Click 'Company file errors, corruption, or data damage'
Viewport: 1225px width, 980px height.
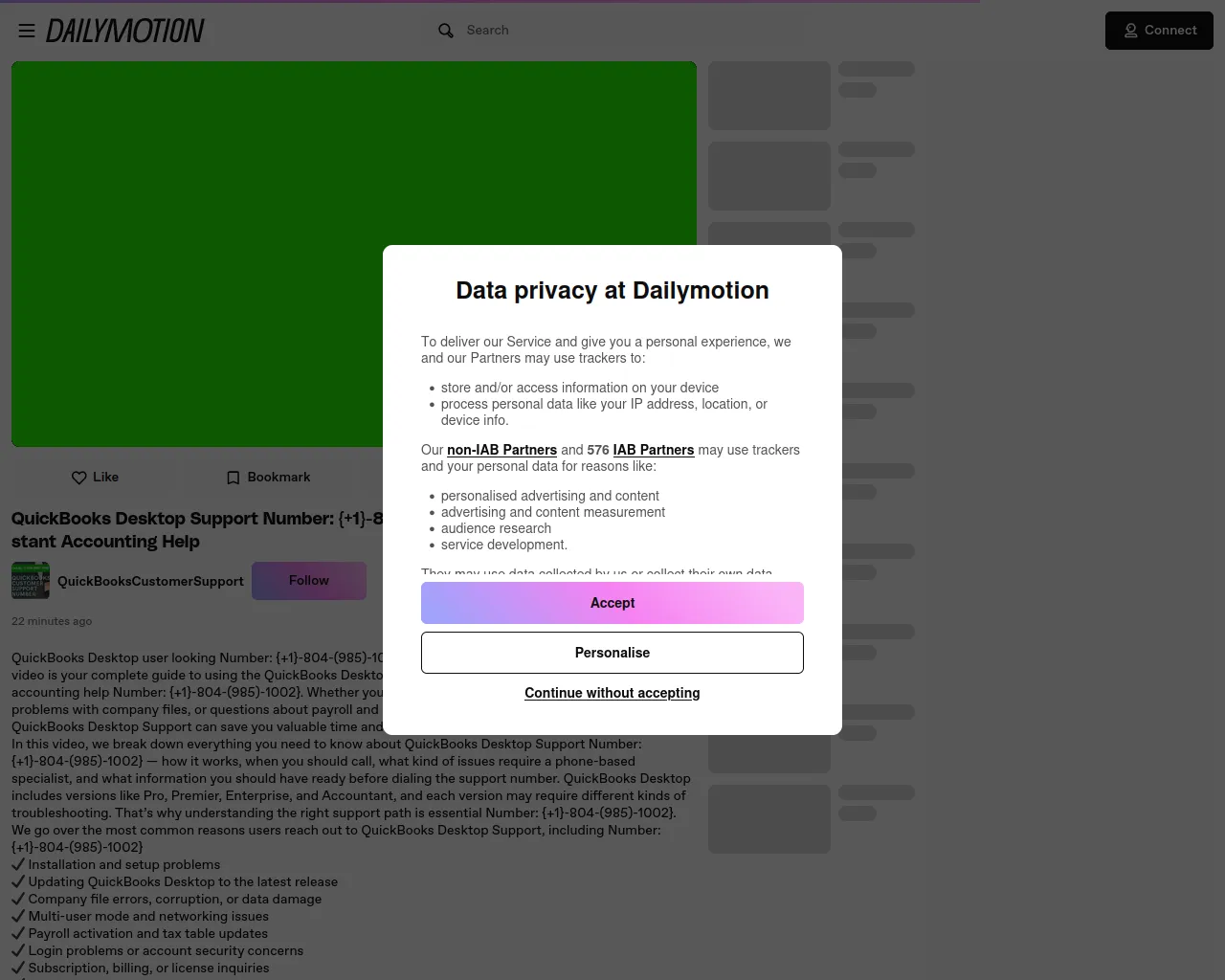[x=167, y=900]
